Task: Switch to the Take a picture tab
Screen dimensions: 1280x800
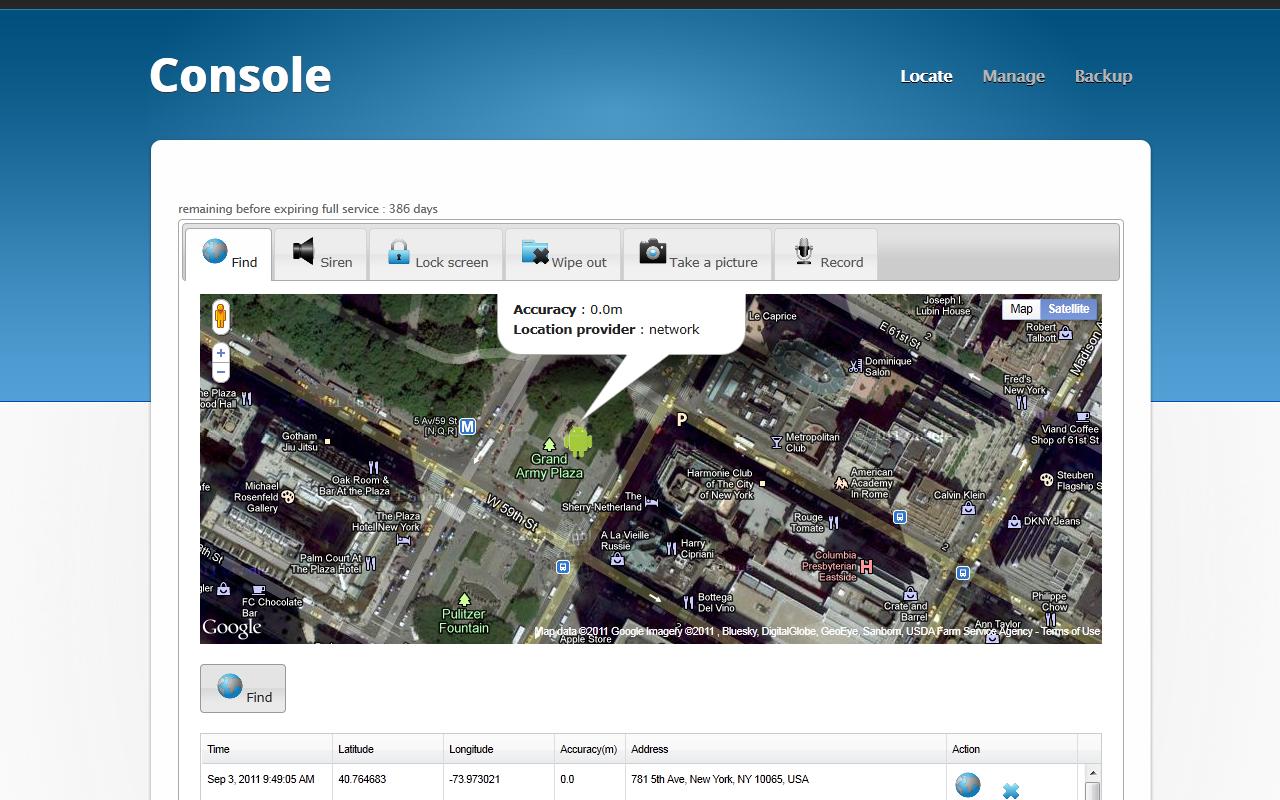Action: click(x=697, y=254)
